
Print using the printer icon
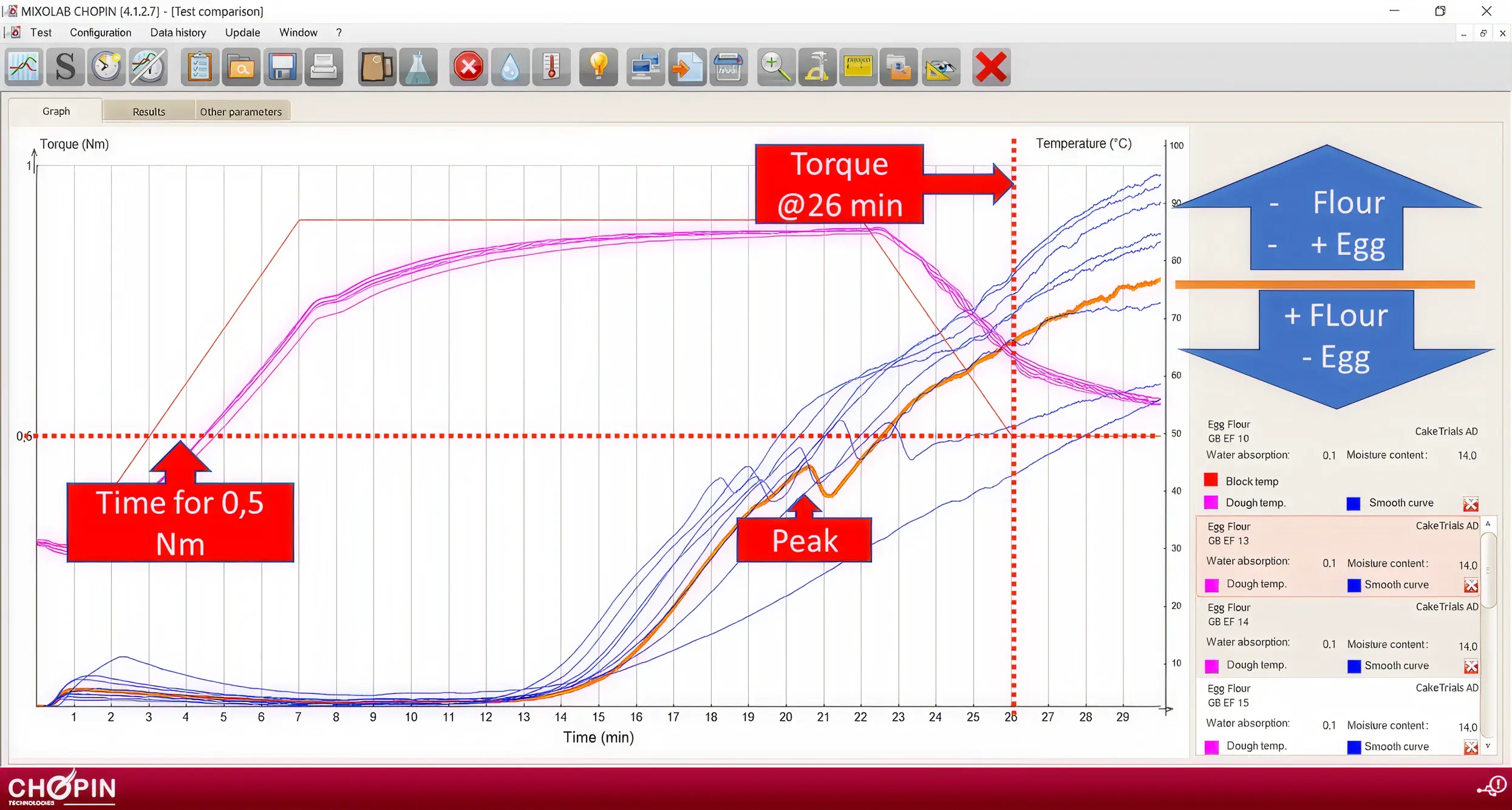click(x=324, y=67)
